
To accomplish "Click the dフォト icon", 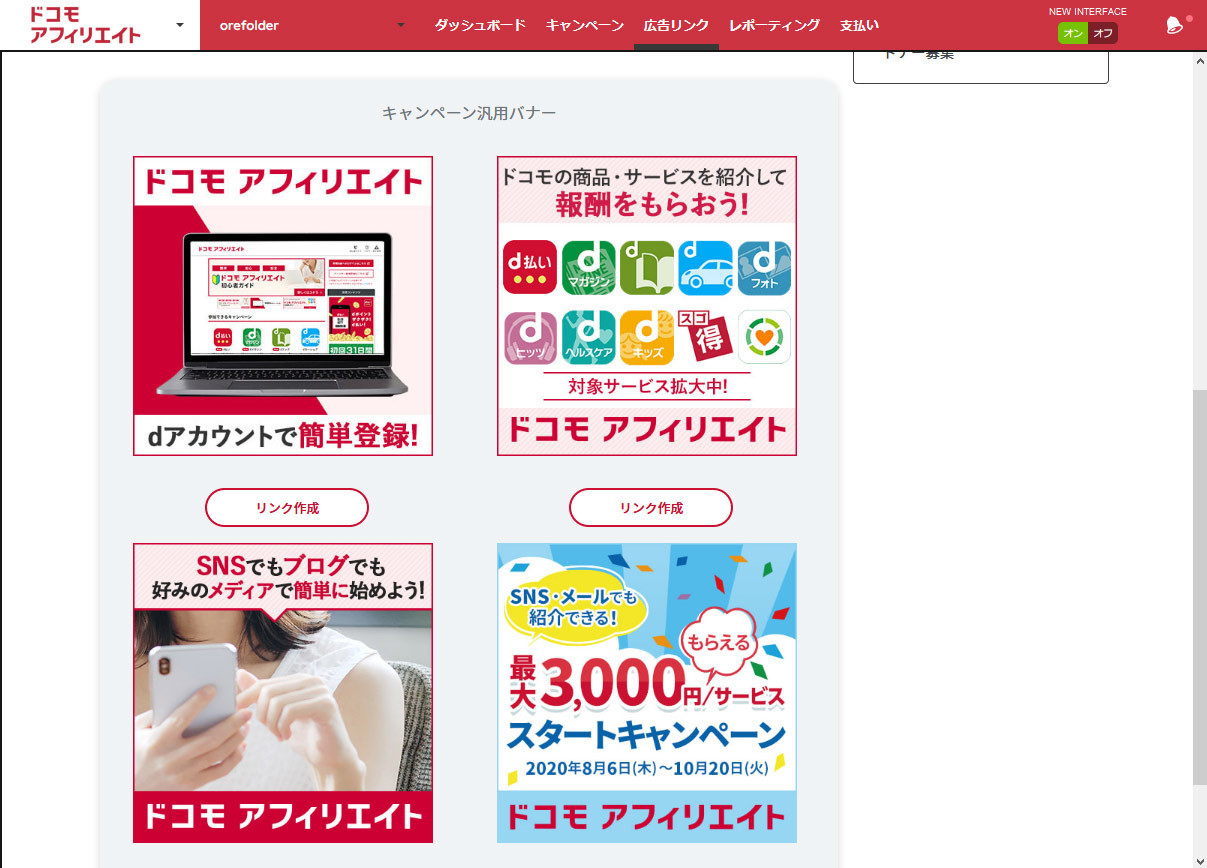I will [x=764, y=268].
